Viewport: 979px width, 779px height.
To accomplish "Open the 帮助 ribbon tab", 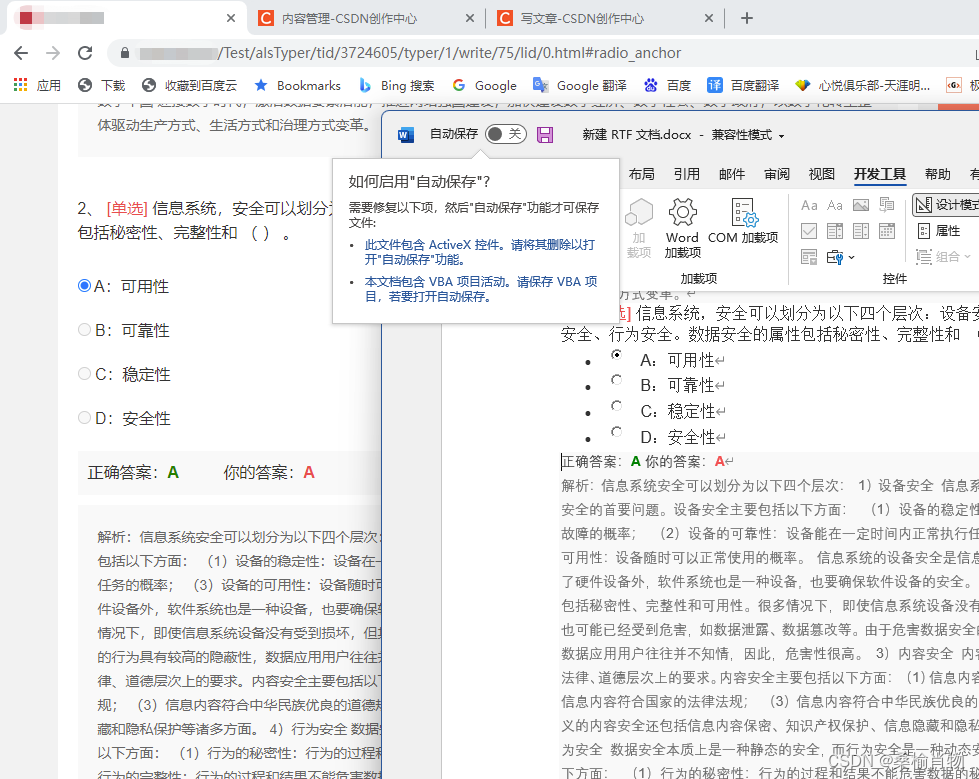I will [937, 174].
